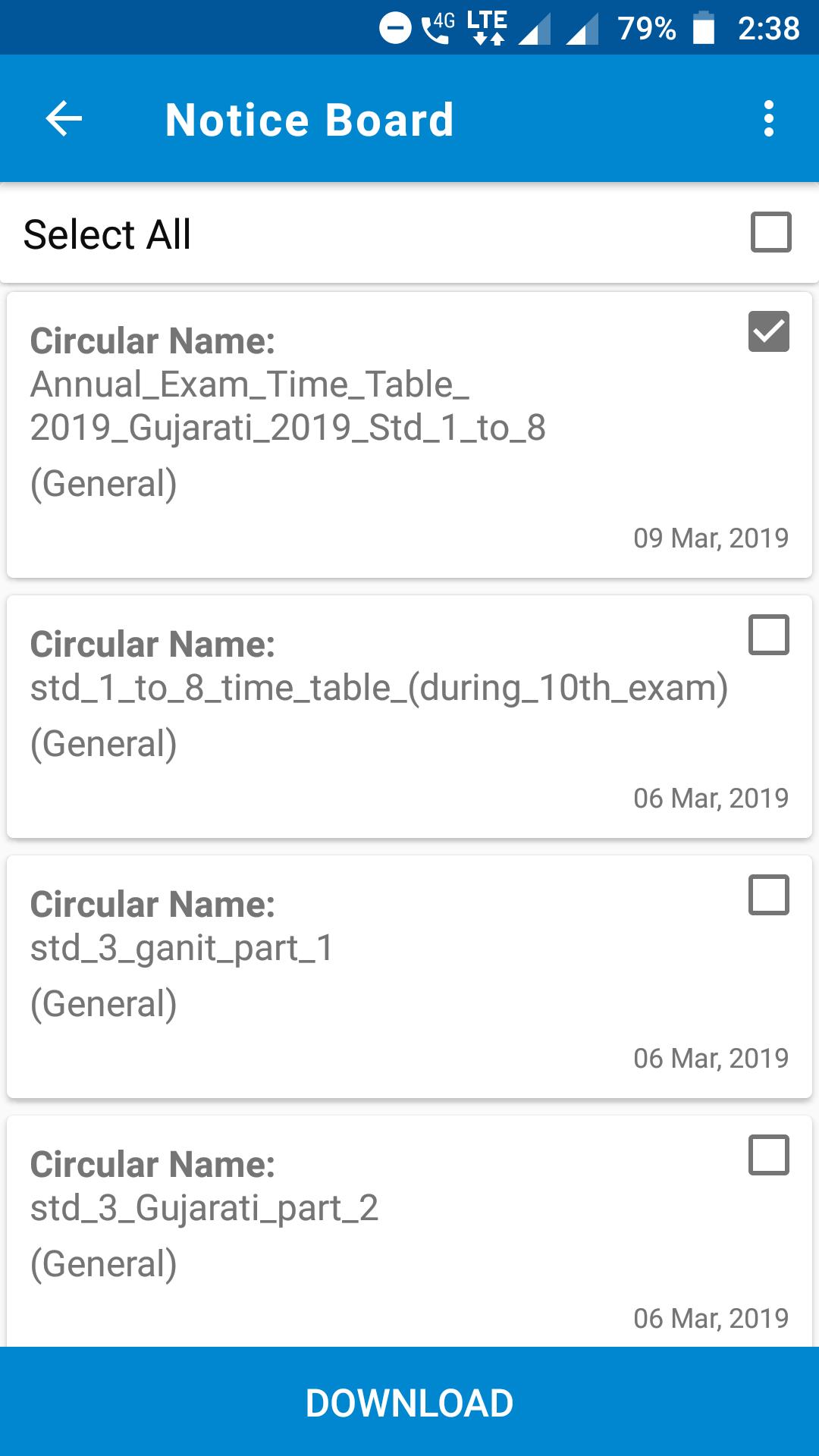Select the std_1_to_8_time_table circular checkbox
Screen dimensions: 819x1456
768,635
